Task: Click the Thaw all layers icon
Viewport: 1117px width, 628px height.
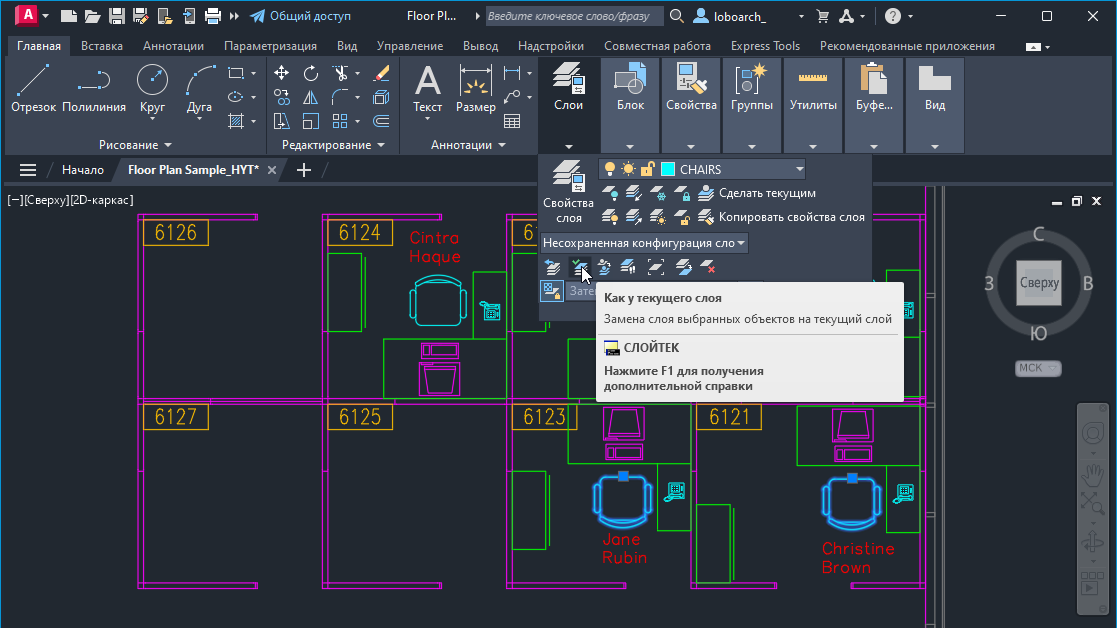Action: click(658, 217)
